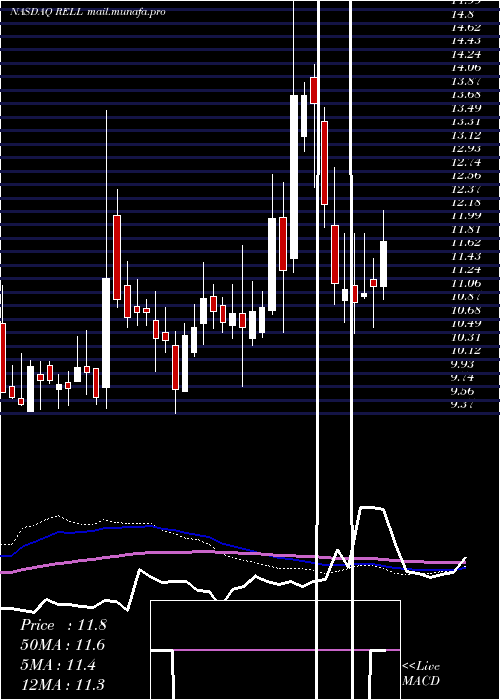Click the 11.62 price axis label

click(466, 243)
